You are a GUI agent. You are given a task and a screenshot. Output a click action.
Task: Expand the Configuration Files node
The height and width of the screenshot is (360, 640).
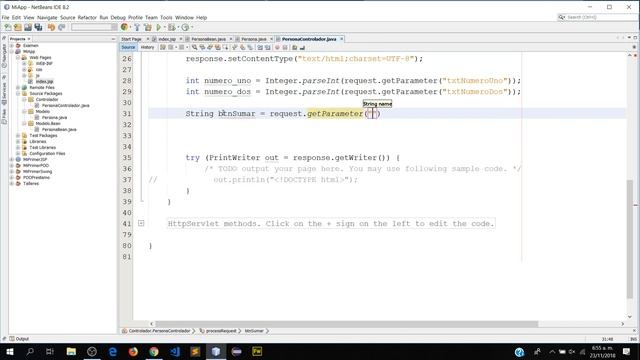[x=18, y=153]
